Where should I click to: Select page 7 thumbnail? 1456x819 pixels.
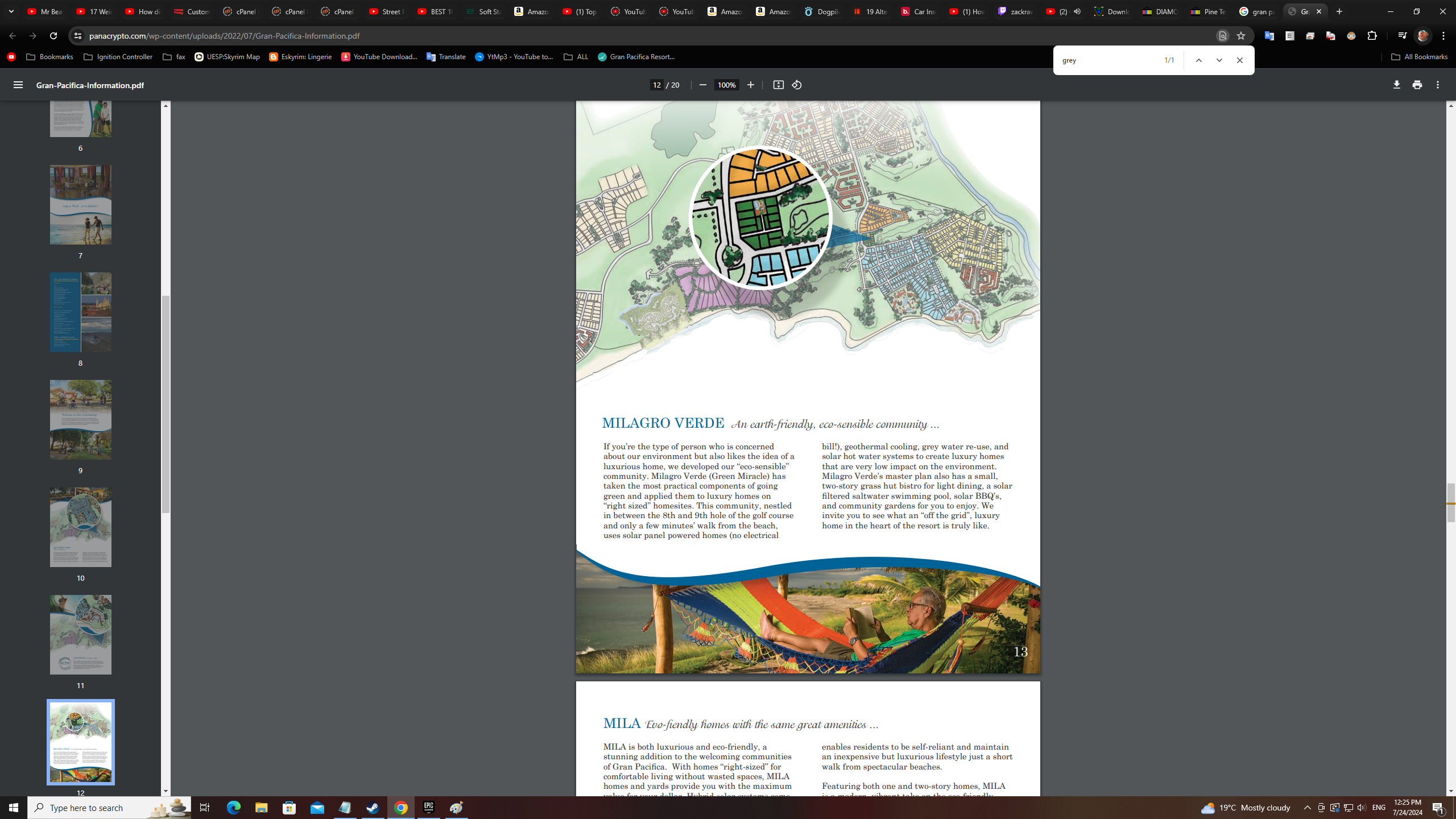(x=80, y=205)
